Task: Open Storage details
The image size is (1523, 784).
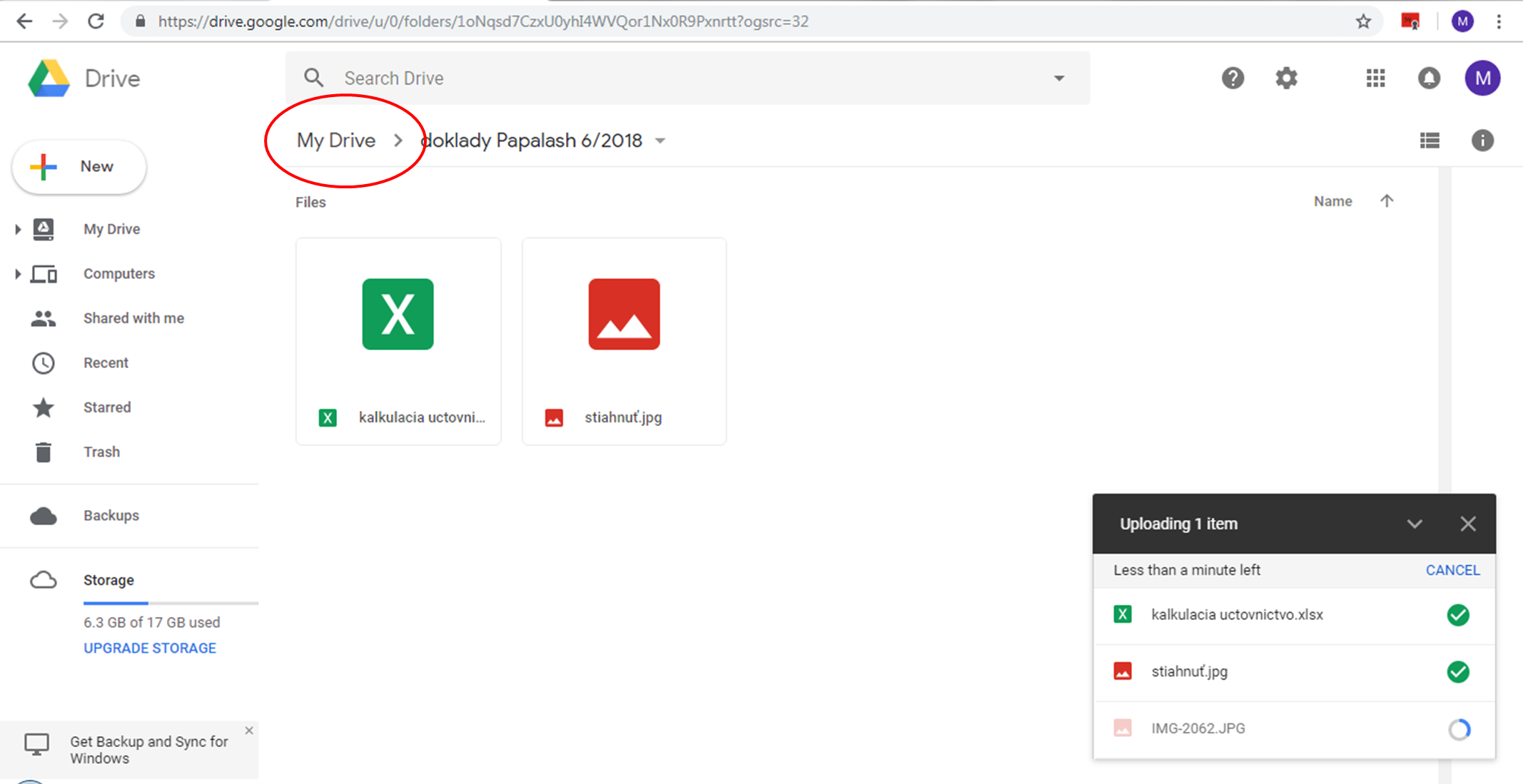Action: [108, 580]
